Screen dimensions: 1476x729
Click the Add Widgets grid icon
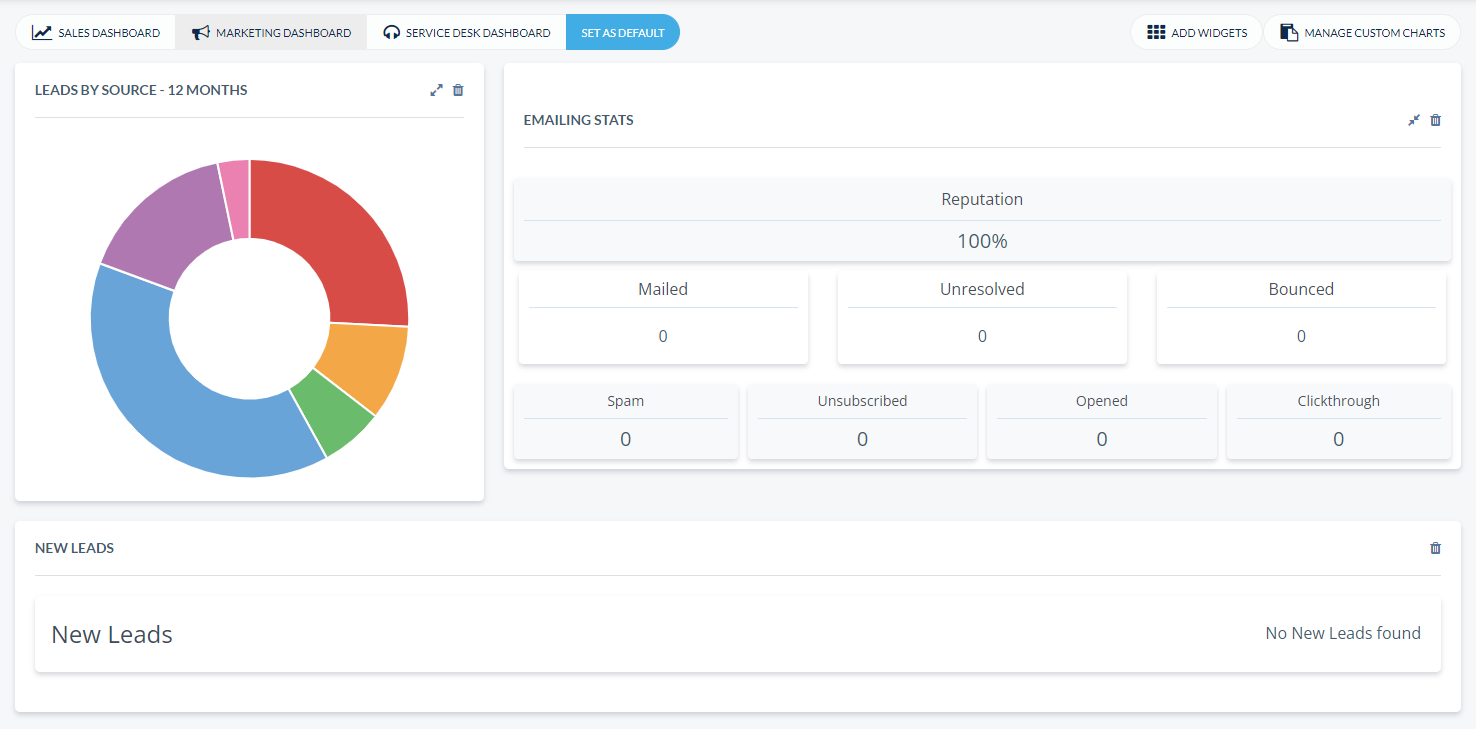coord(1156,32)
